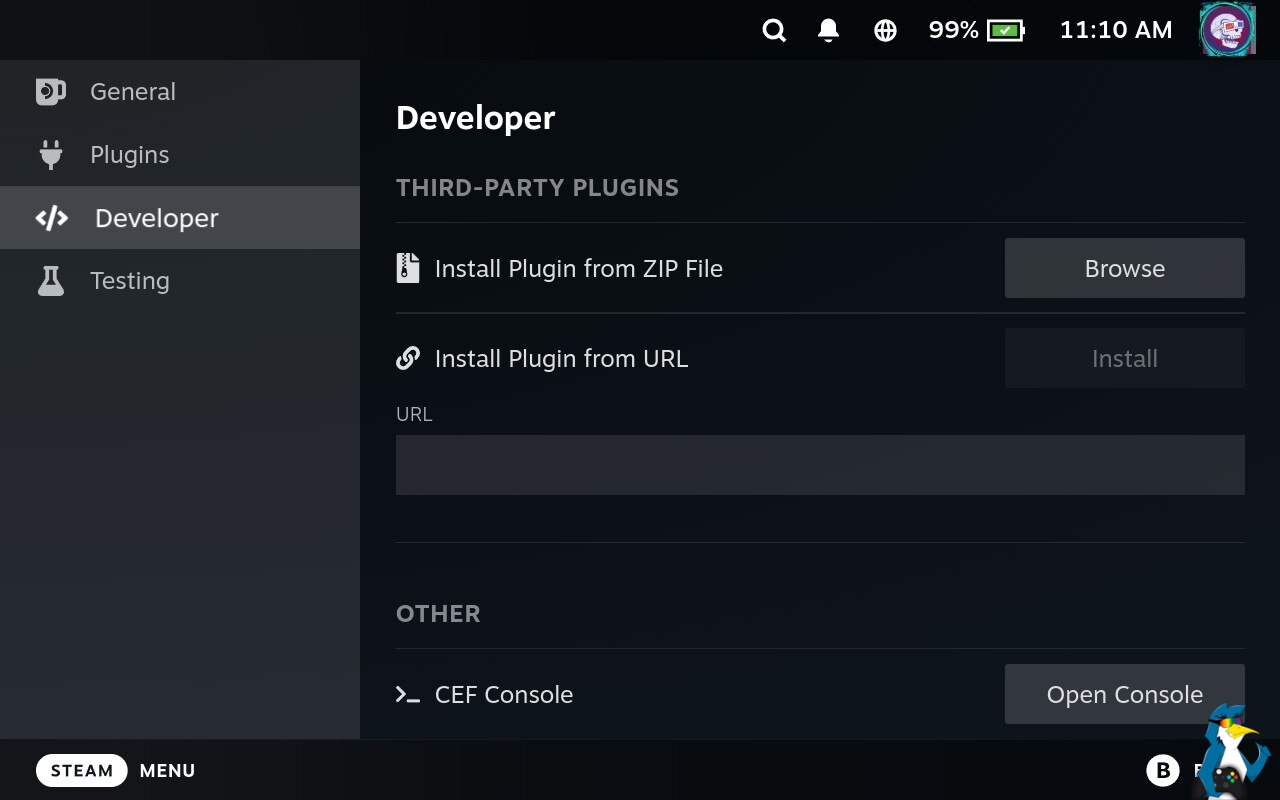Viewport: 1280px width, 800px height.
Task: Click the STEAM menu button
Action: tap(82, 771)
